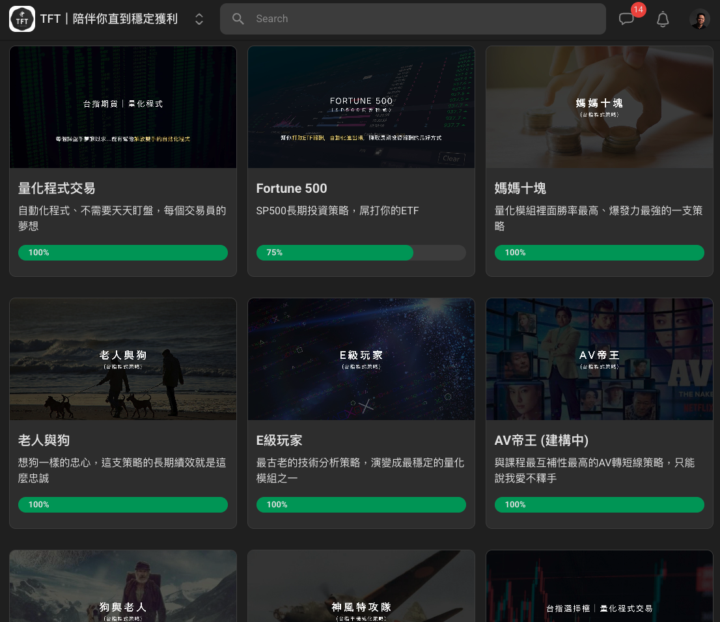720x622 pixels.
Task: Click the 75% progress bar on Fortune 500
Action: pyautogui.click(x=361, y=252)
